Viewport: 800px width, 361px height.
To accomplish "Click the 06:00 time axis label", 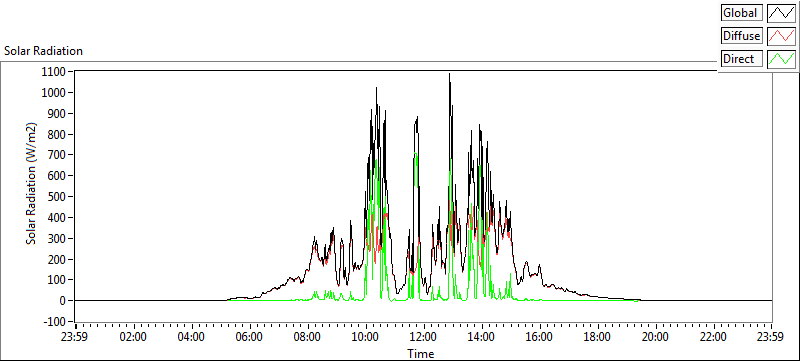I will click(x=250, y=337).
